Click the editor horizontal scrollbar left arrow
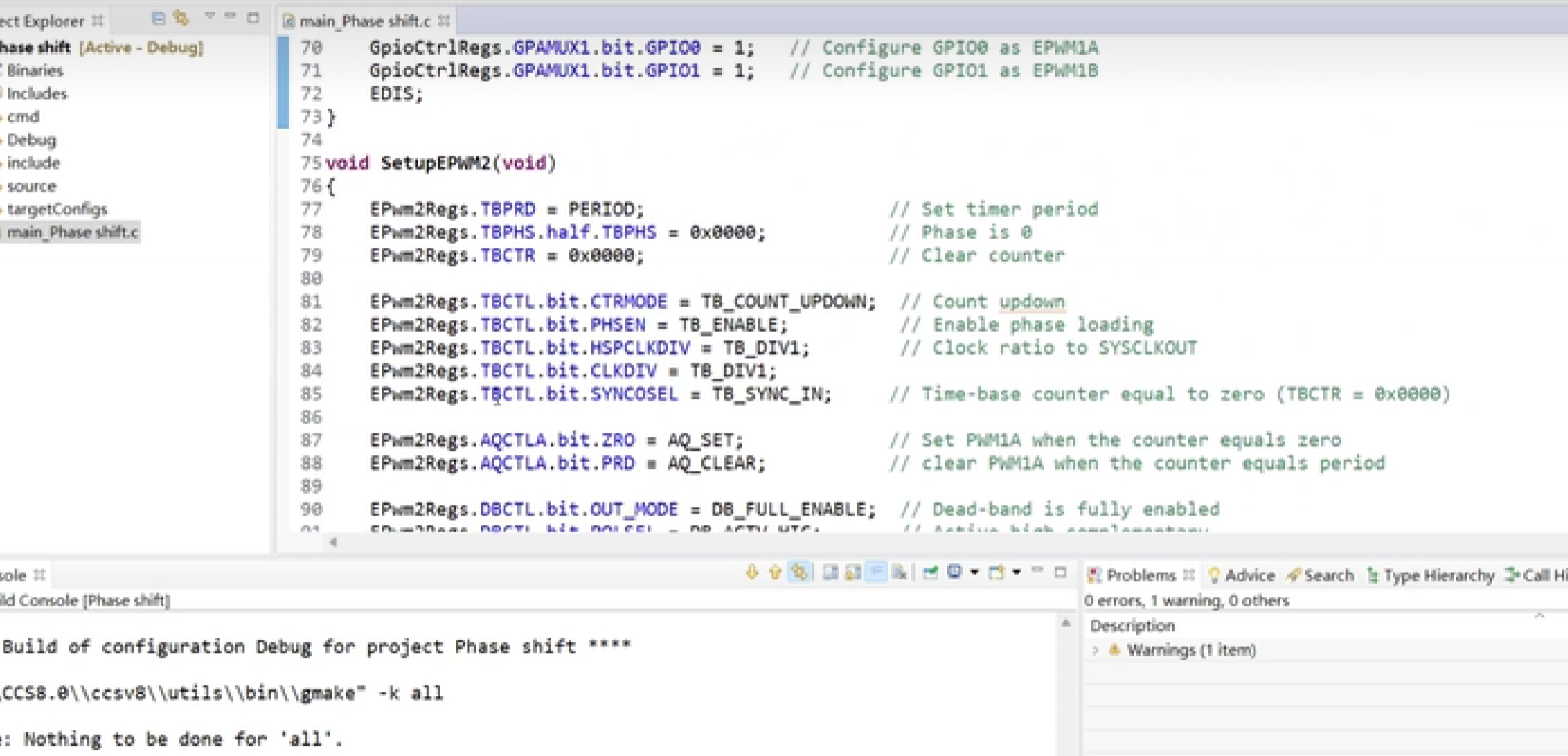1568x756 pixels. point(333,542)
